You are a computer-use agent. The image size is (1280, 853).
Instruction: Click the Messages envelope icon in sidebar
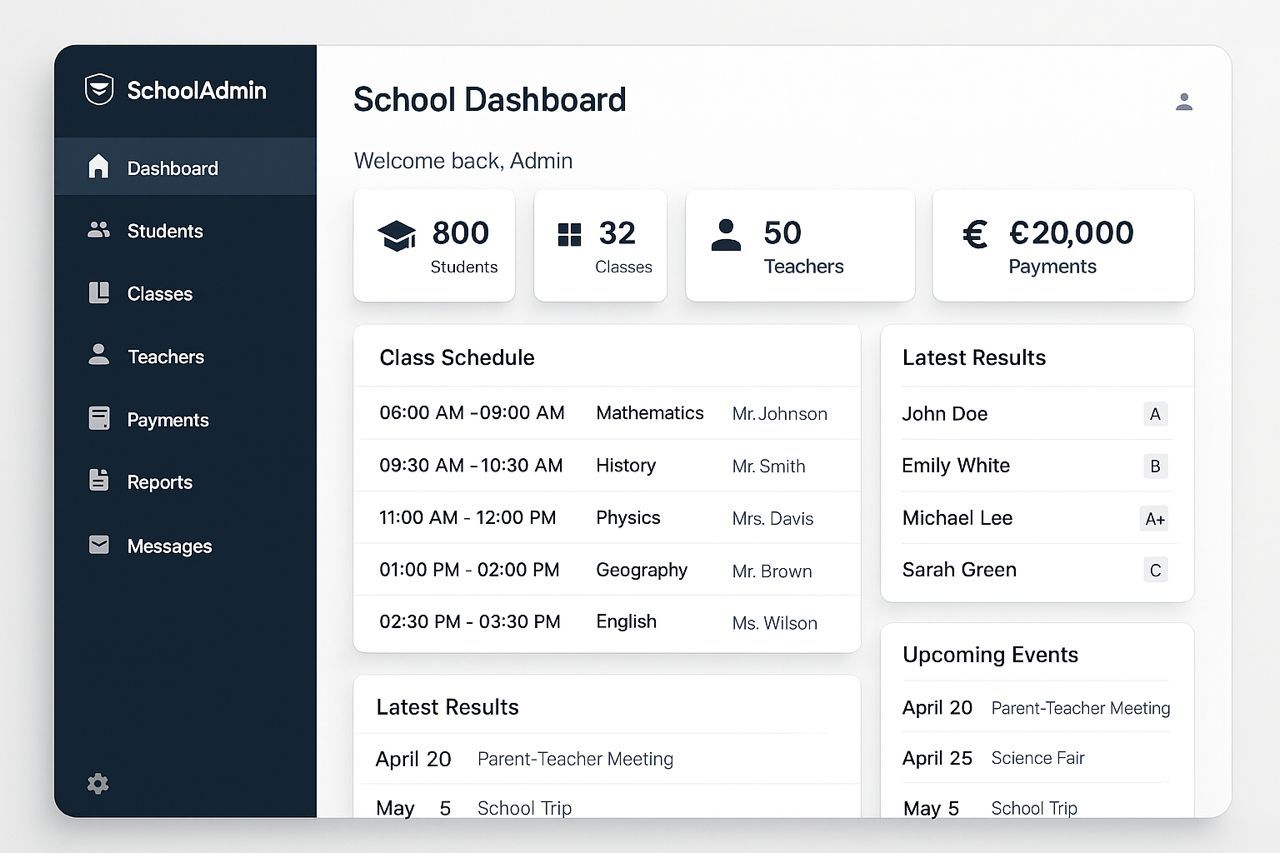(x=98, y=545)
